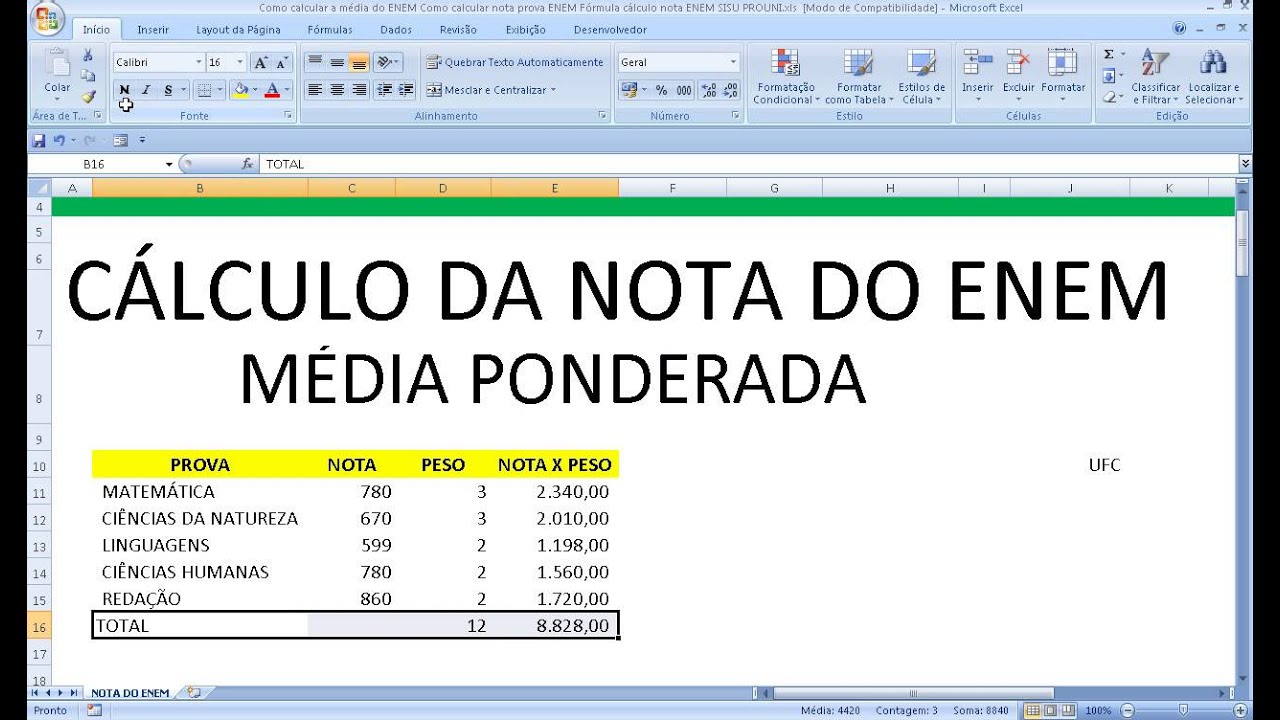Click the AutoSum sigma icon

(1109, 54)
